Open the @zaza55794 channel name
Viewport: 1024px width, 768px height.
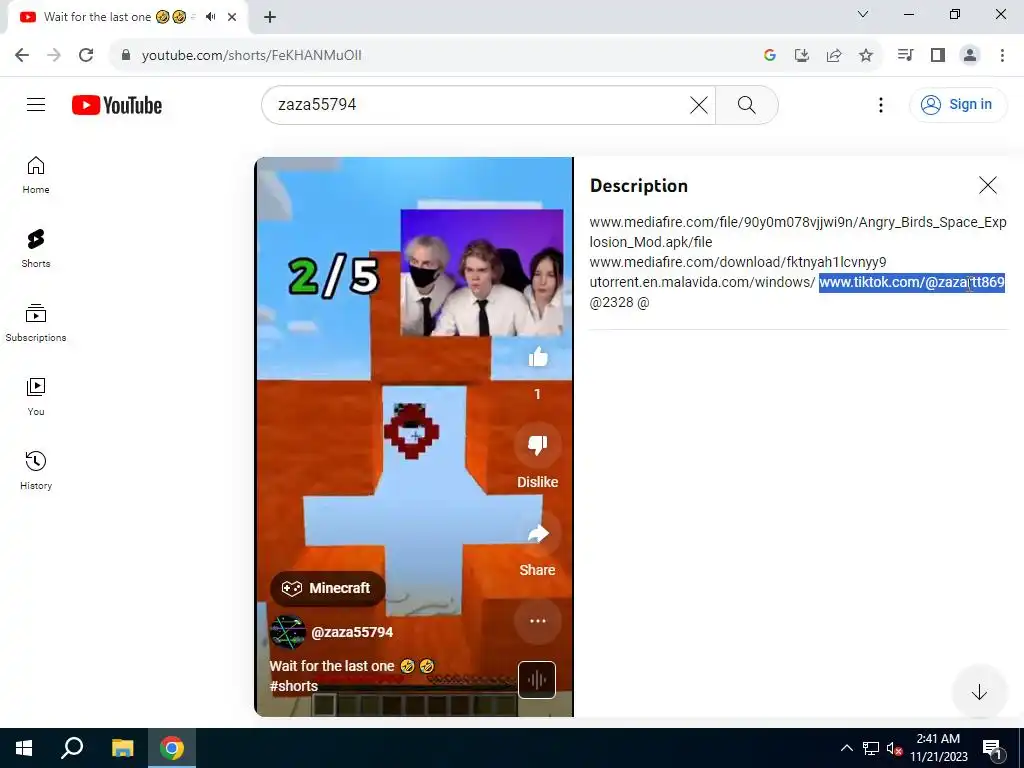click(352, 632)
